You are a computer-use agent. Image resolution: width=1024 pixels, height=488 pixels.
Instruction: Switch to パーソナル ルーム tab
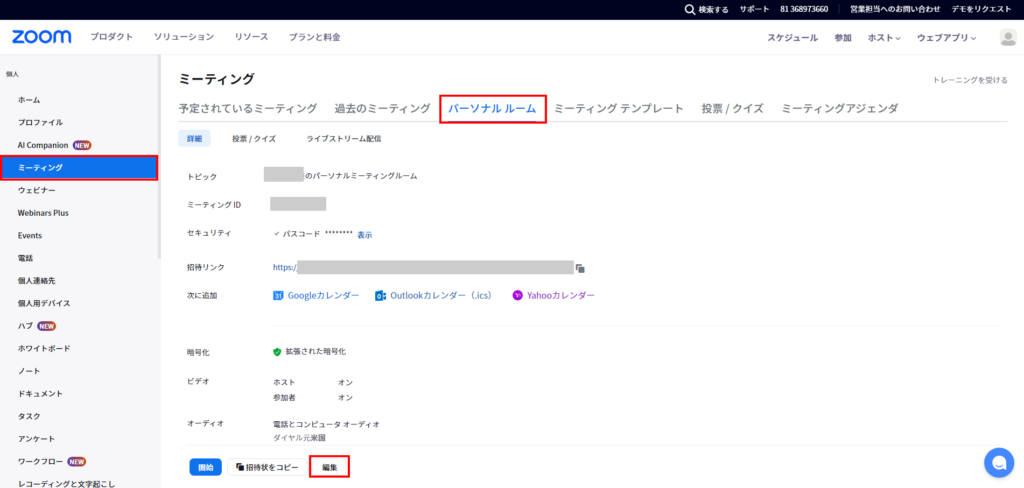click(x=492, y=108)
